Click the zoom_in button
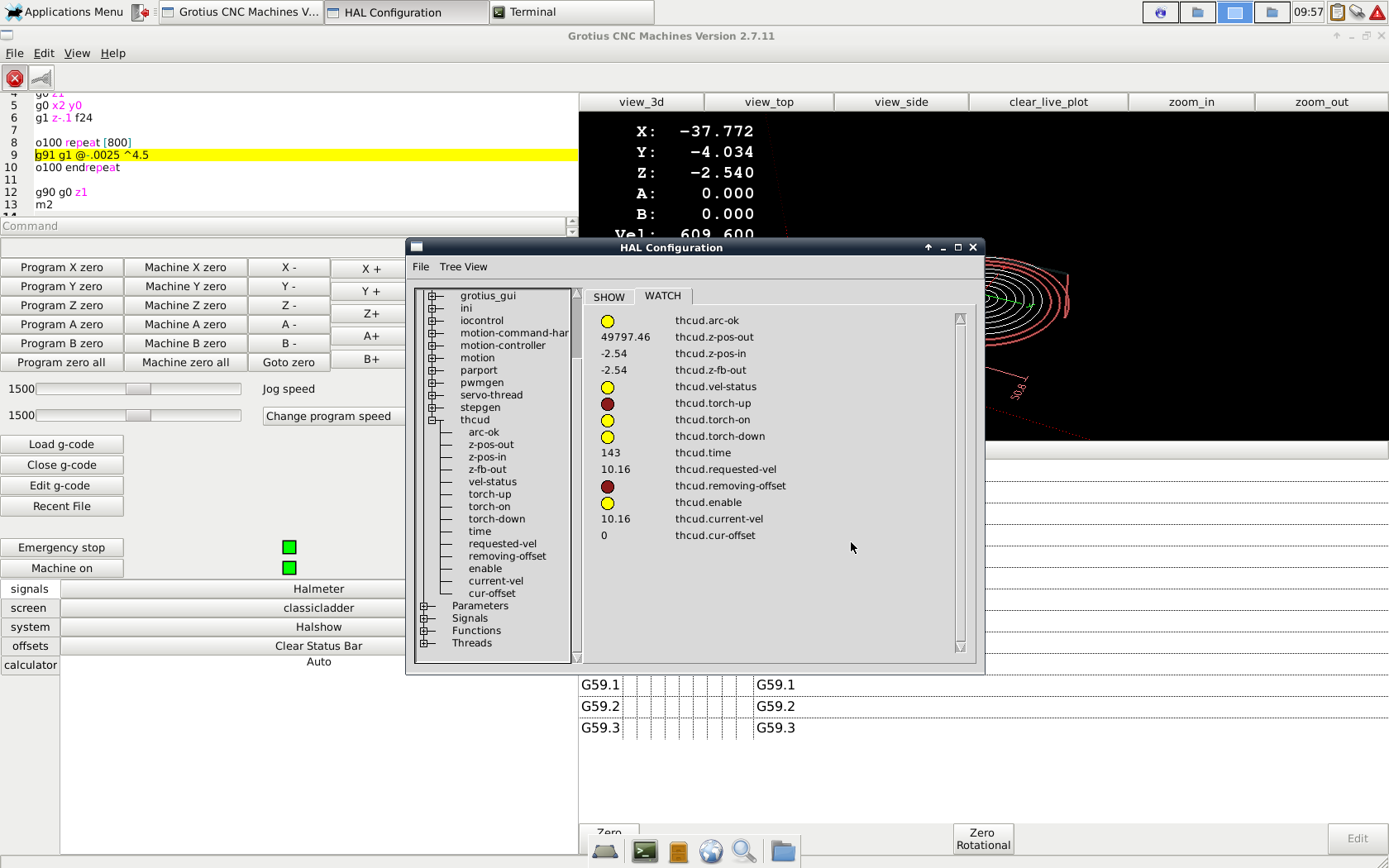This screenshot has height=868, width=1389. tap(1191, 103)
